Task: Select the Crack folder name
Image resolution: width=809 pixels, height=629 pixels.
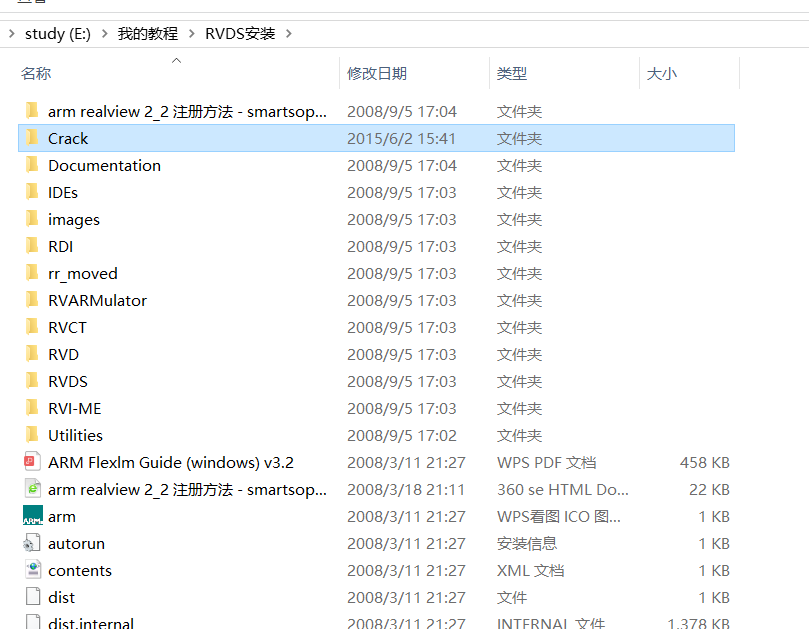Action: [x=68, y=139]
